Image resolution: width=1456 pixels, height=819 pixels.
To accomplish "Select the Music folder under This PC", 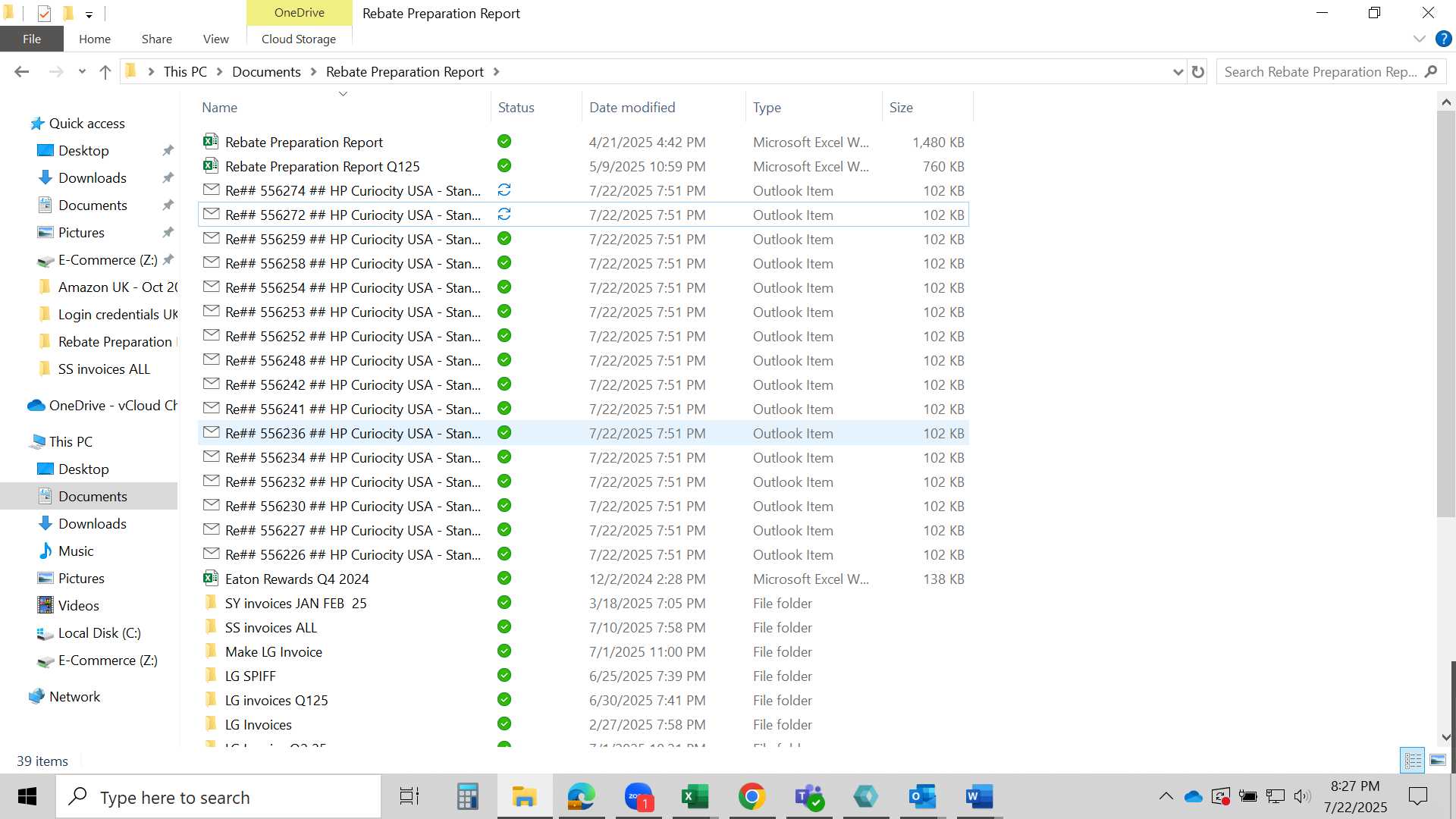I will tap(76, 551).
